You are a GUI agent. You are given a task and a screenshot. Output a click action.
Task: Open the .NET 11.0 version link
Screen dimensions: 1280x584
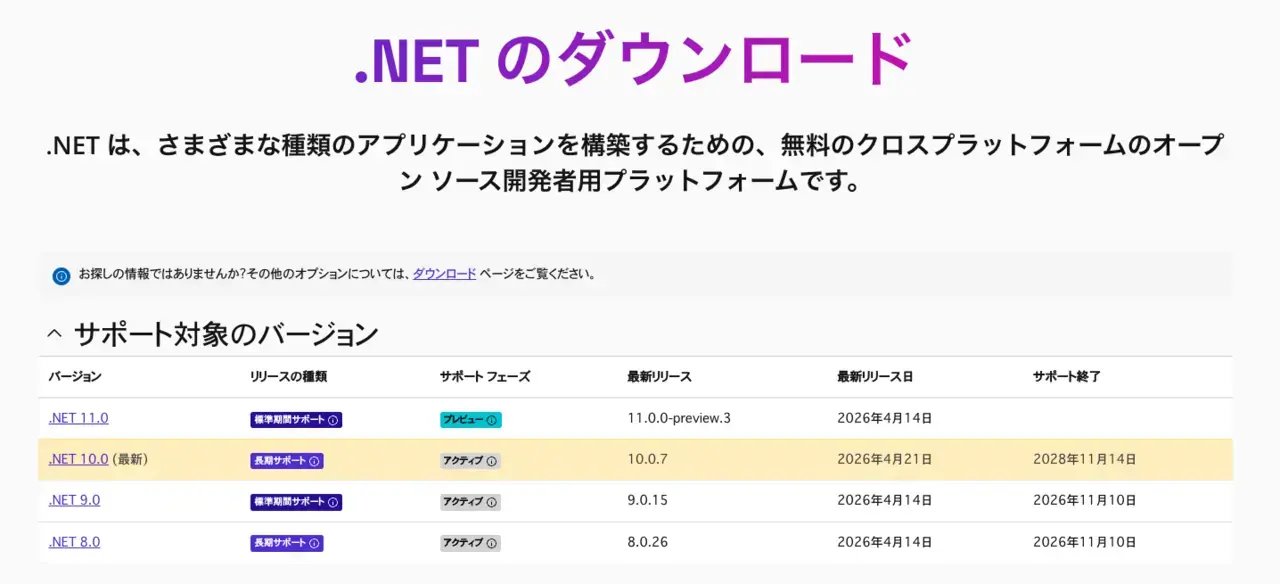78,418
